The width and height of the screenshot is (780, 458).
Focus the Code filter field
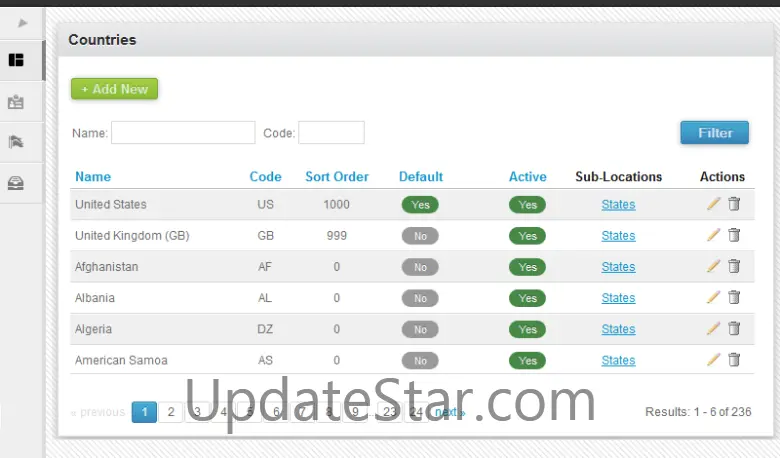tap(331, 133)
